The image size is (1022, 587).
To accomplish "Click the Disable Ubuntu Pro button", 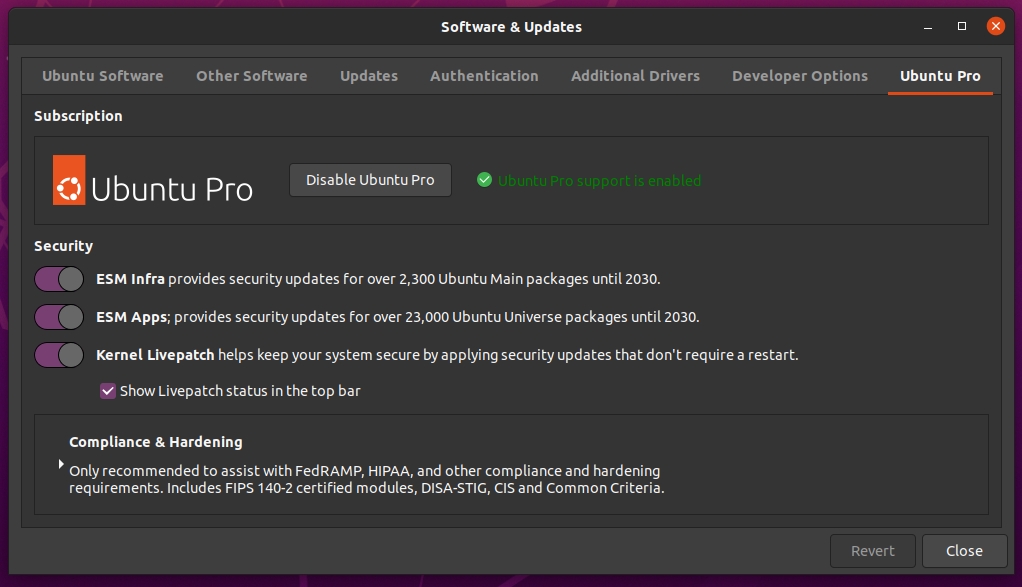I will coord(370,180).
